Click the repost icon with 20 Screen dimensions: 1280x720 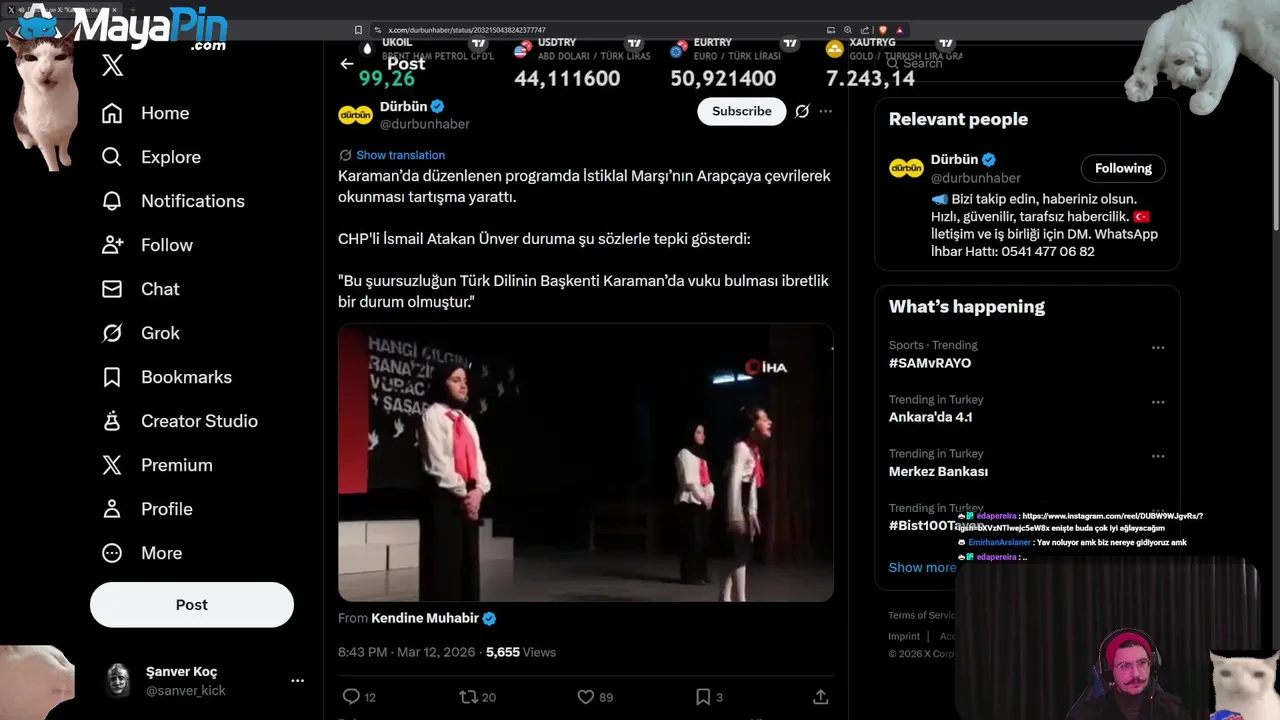[x=468, y=696]
